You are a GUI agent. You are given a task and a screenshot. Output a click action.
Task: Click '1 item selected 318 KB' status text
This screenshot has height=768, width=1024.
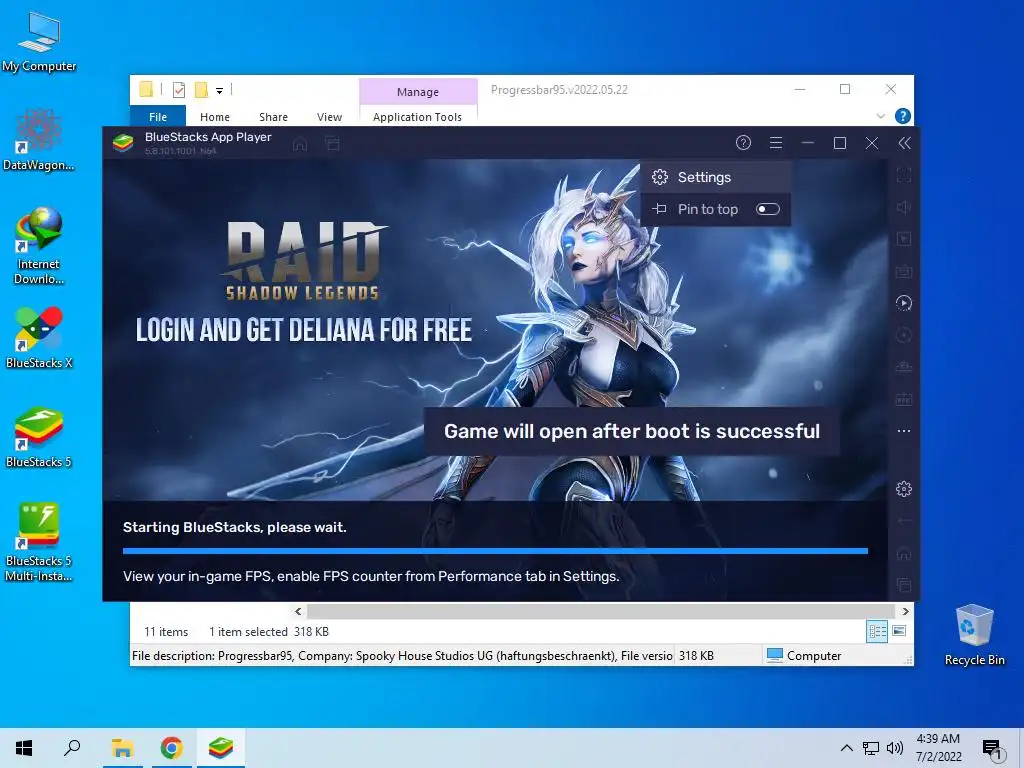[269, 632]
